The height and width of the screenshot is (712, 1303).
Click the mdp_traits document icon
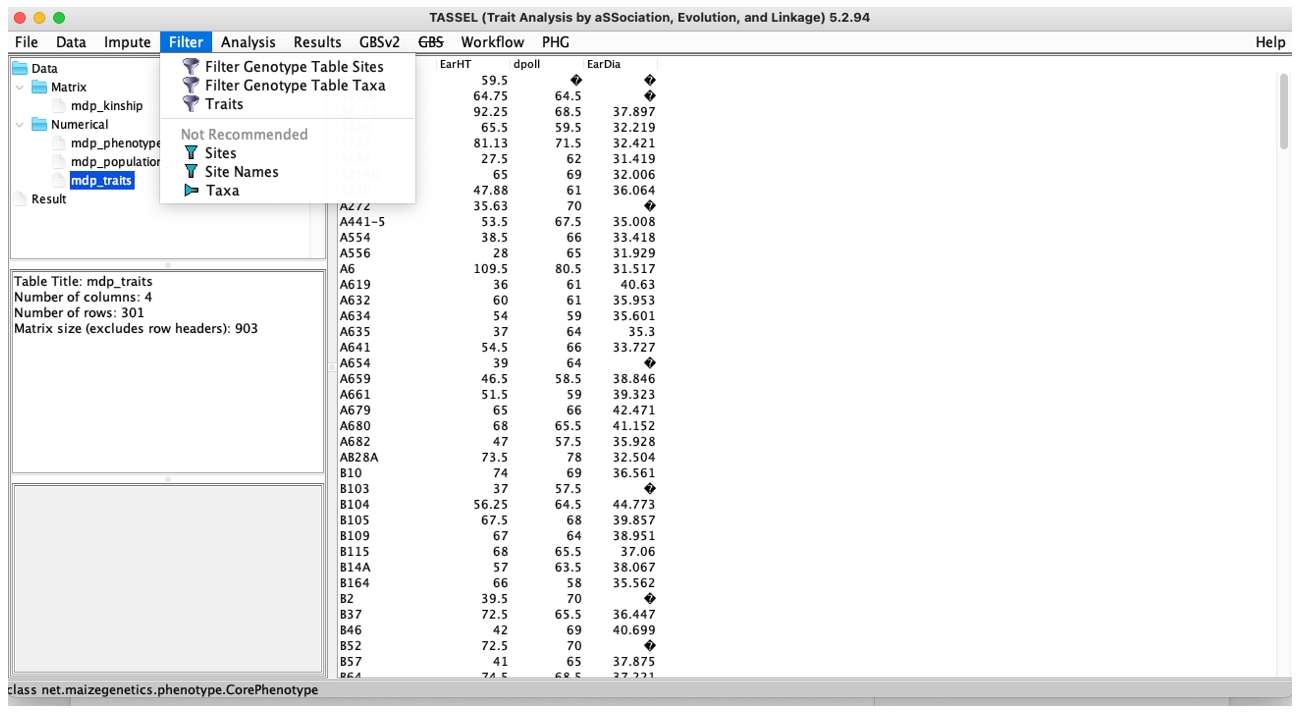pyautogui.click(x=59, y=181)
